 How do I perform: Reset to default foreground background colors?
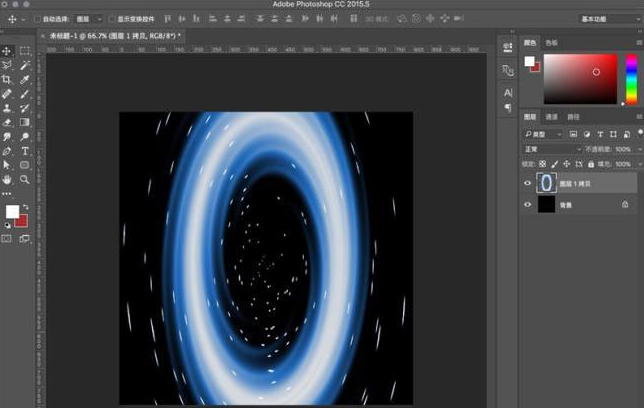7,225
